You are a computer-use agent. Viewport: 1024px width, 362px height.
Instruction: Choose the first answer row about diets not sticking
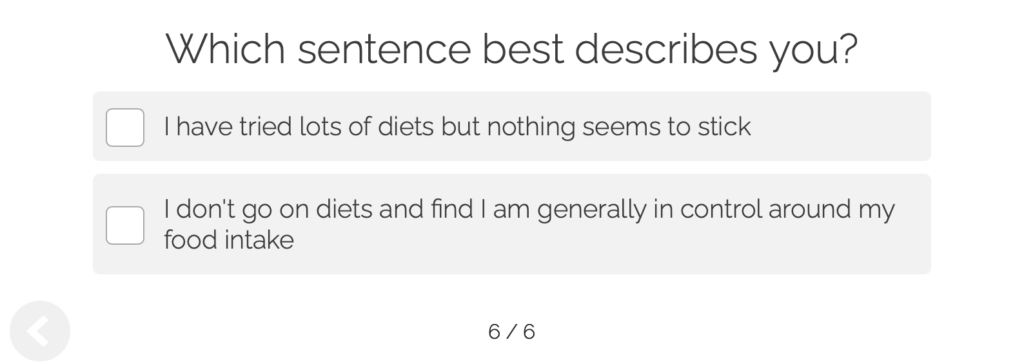512,126
